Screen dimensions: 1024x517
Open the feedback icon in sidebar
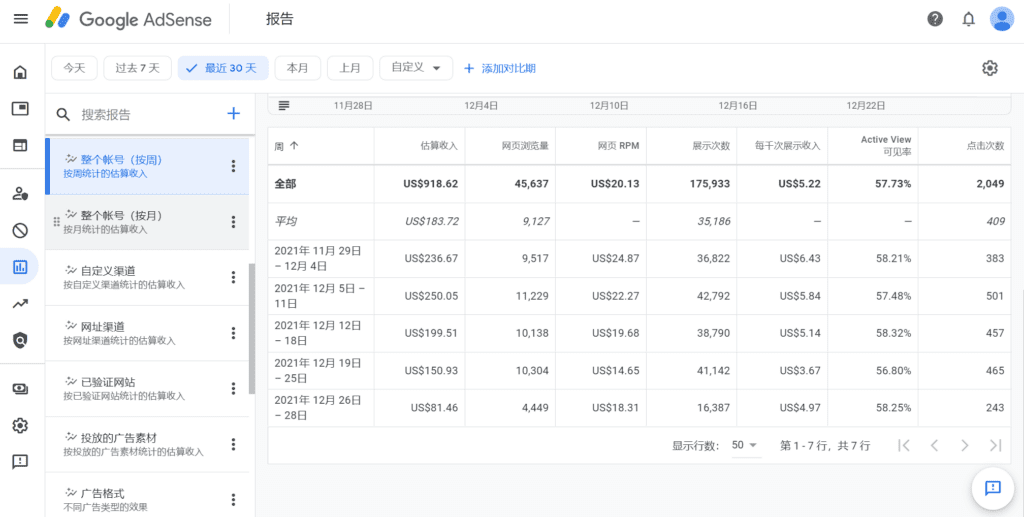20,461
